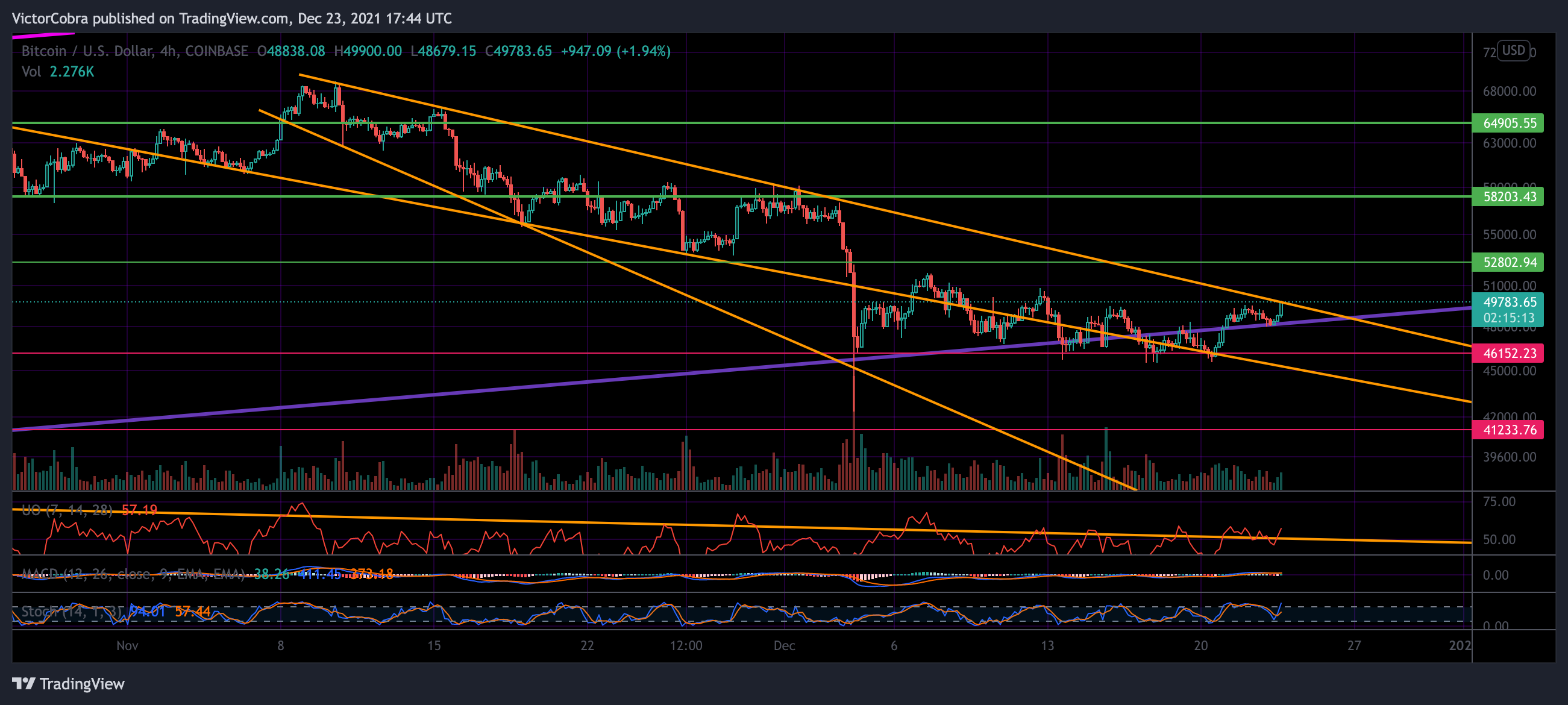1568x705 pixels.
Task: Click the 58203.43 green price label
Action: click(1508, 196)
